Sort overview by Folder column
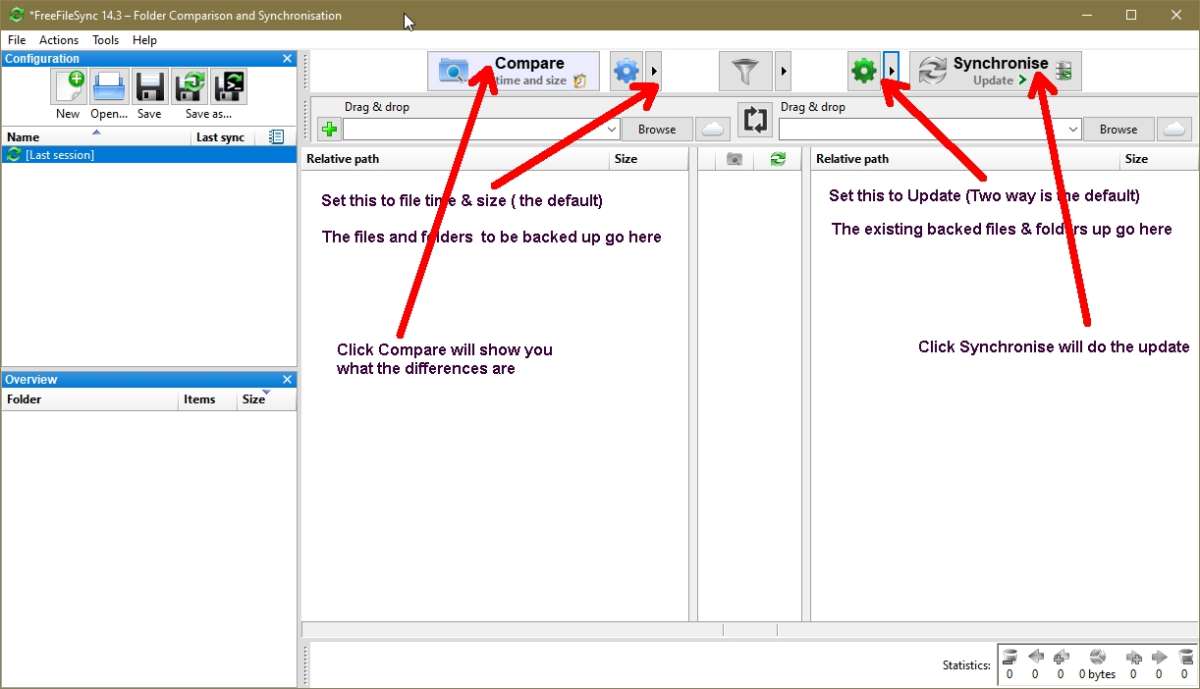The height and width of the screenshot is (689, 1200). coord(89,399)
